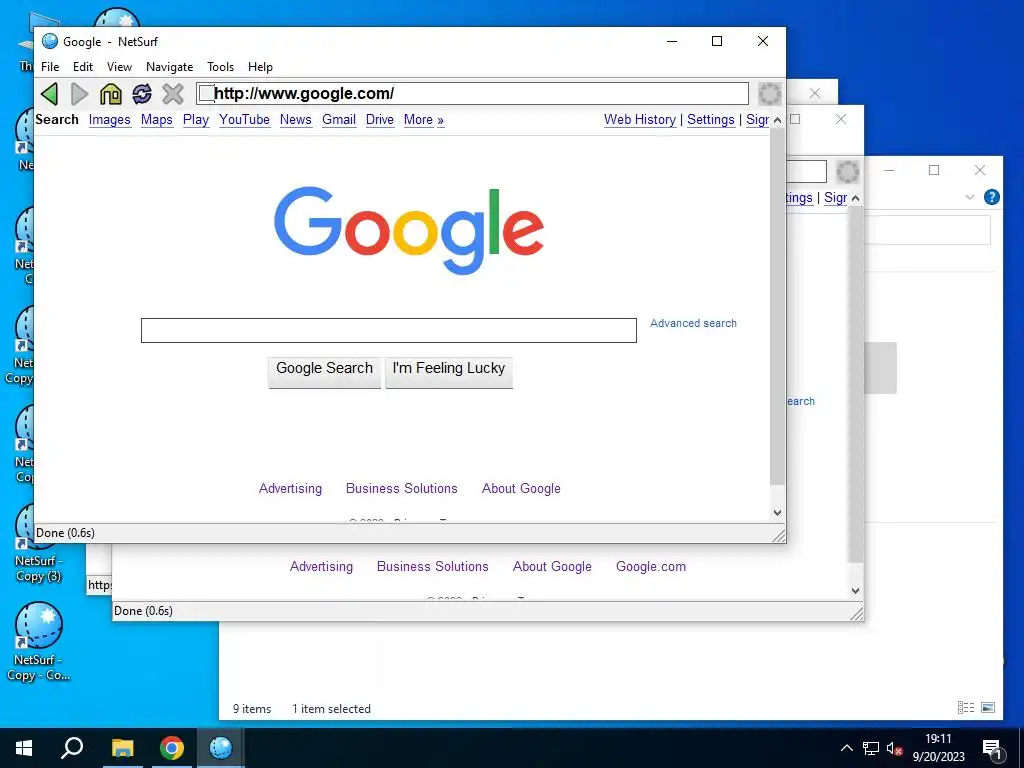Click the Google logo image
The width and height of the screenshot is (1024, 768).
coord(409,231)
